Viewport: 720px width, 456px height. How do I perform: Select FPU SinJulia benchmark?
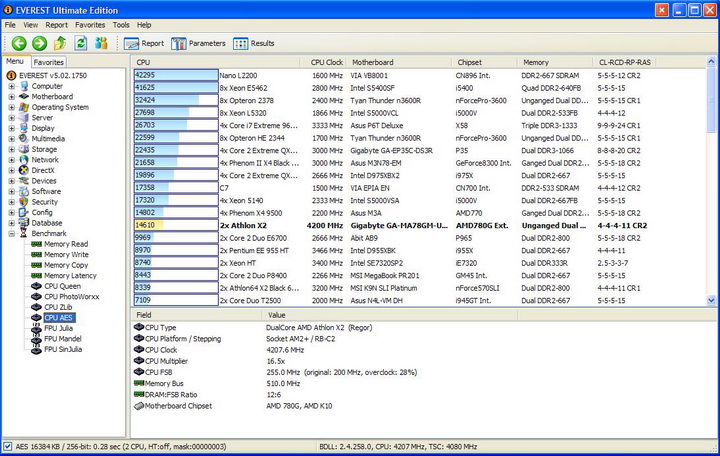point(63,349)
